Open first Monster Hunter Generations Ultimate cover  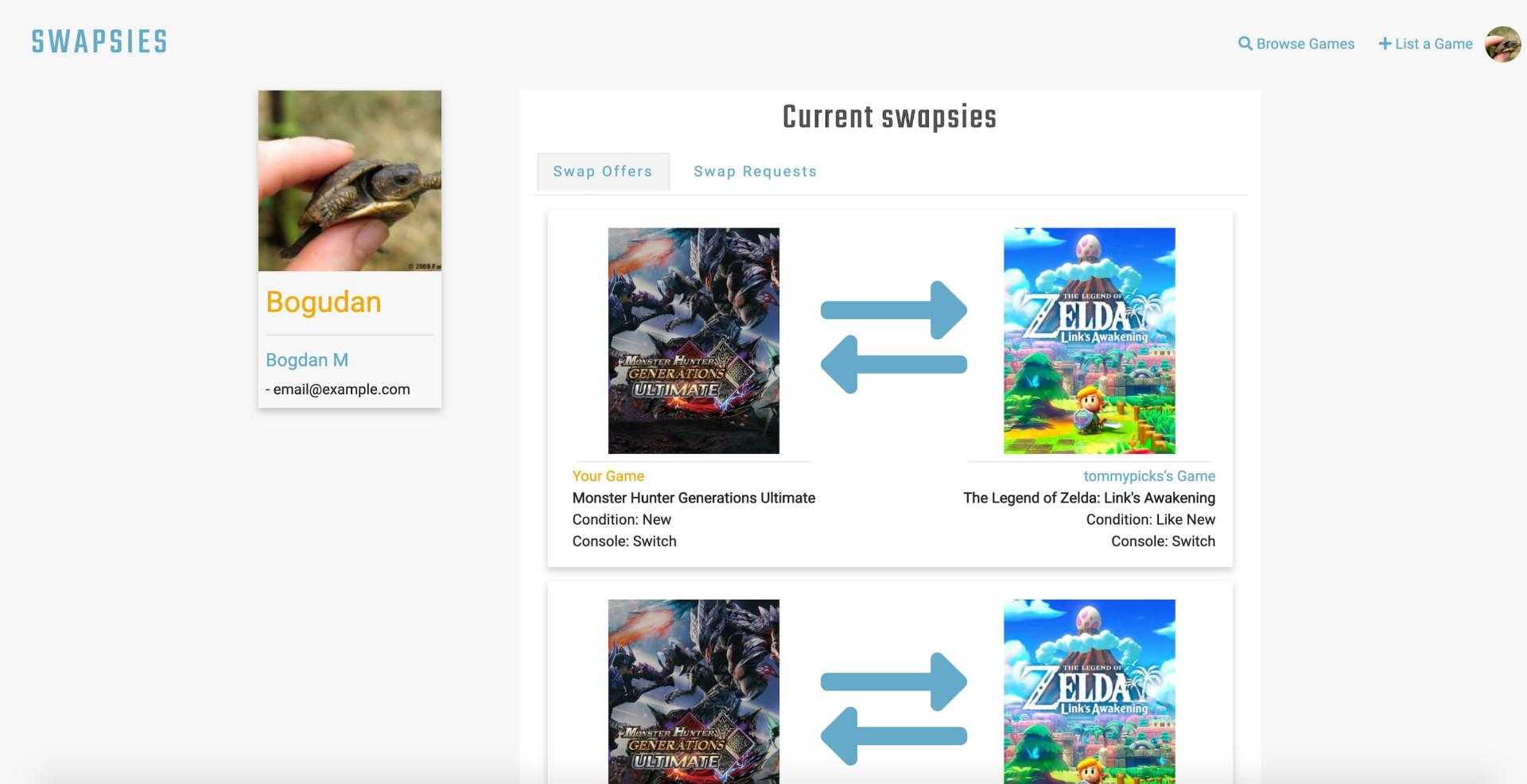(694, 340)
